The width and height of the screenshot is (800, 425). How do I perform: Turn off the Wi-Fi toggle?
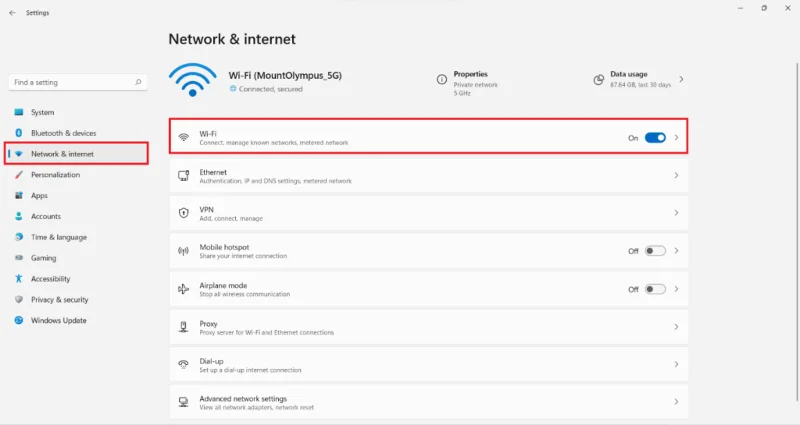pyautogui.click(x=655, y=138)
